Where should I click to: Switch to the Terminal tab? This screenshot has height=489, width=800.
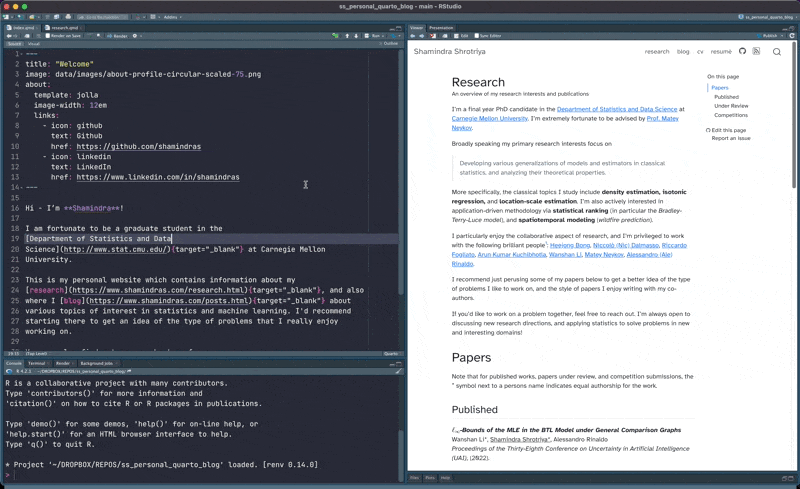37,363
